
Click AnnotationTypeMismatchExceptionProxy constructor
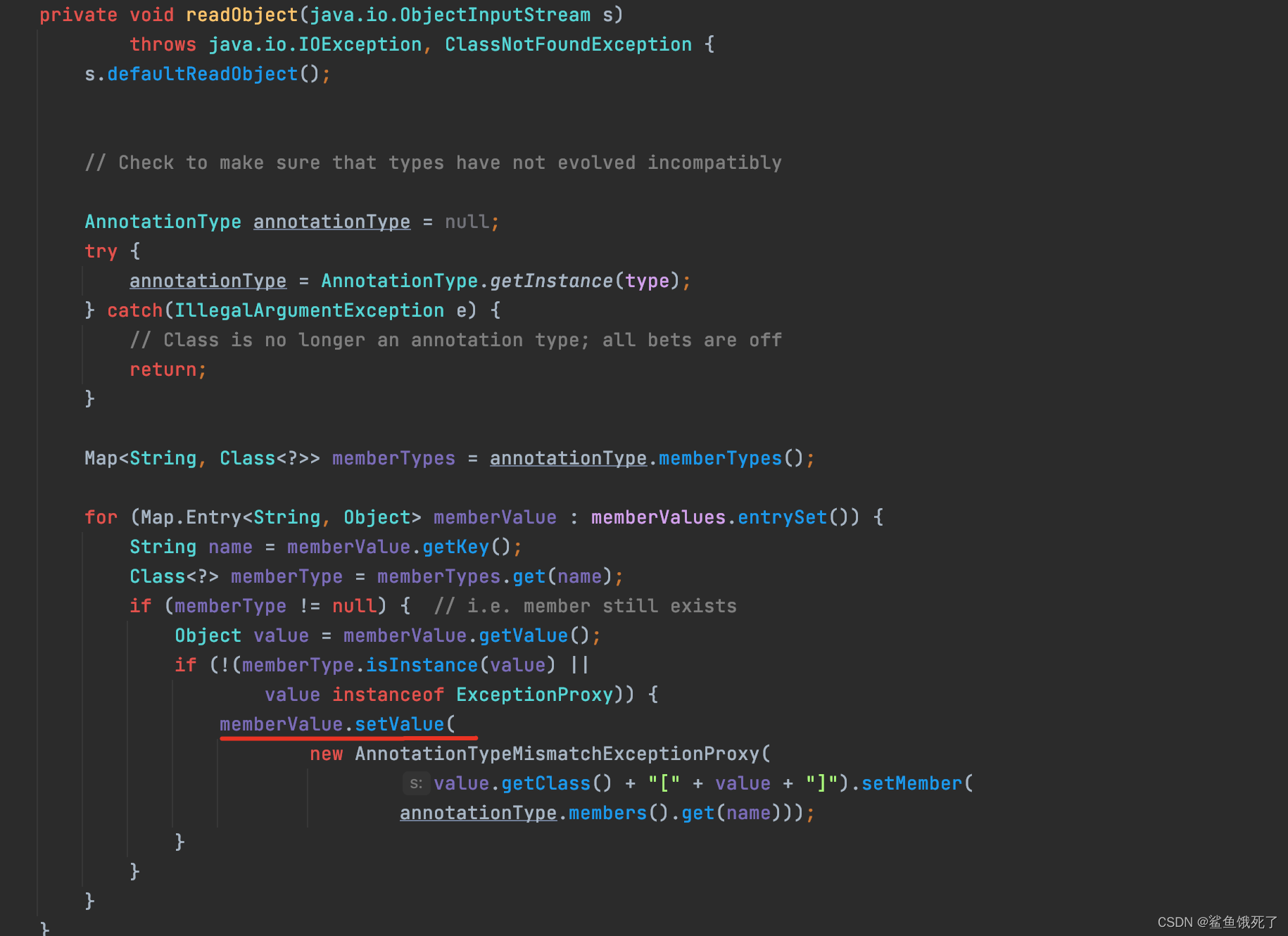pos(557,754)
